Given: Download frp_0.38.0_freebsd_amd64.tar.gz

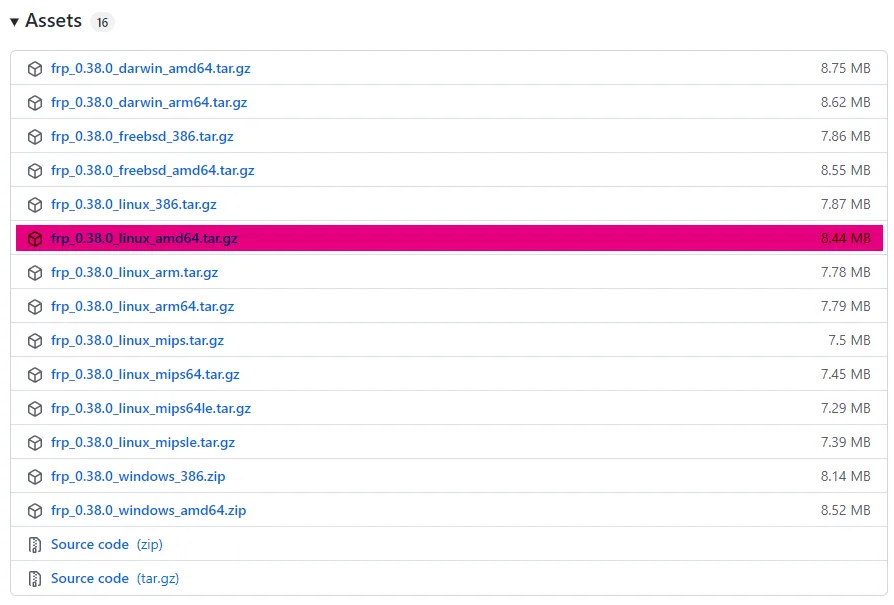Looking at the screenshot, I should coord(152,170).
